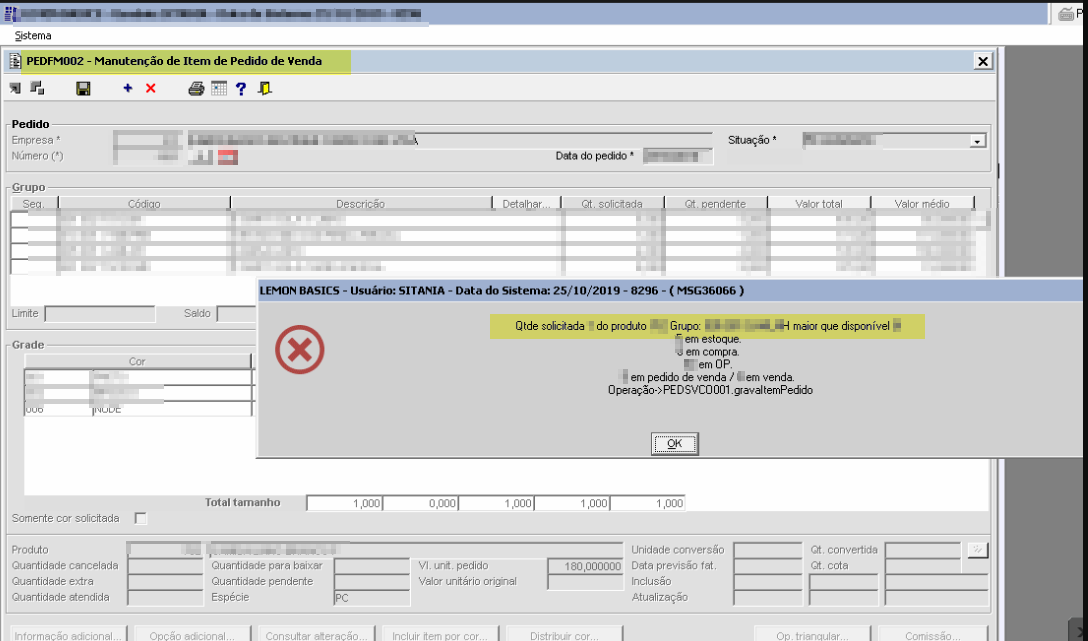Click the first 1,000 total tamanho cell
The image size is (1088, 641).
tap(345, 504)
